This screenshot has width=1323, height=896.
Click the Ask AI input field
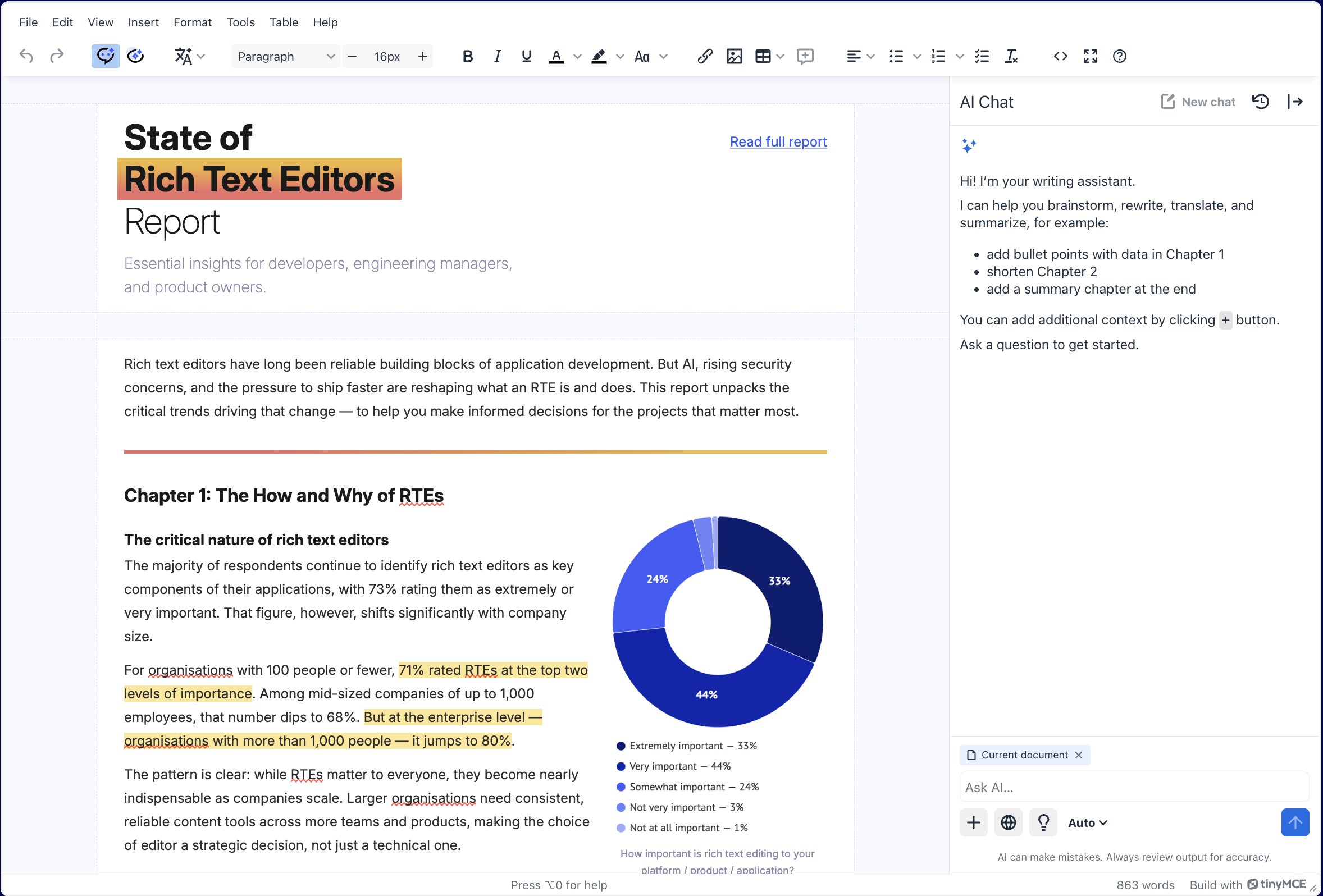(1134, 787)
